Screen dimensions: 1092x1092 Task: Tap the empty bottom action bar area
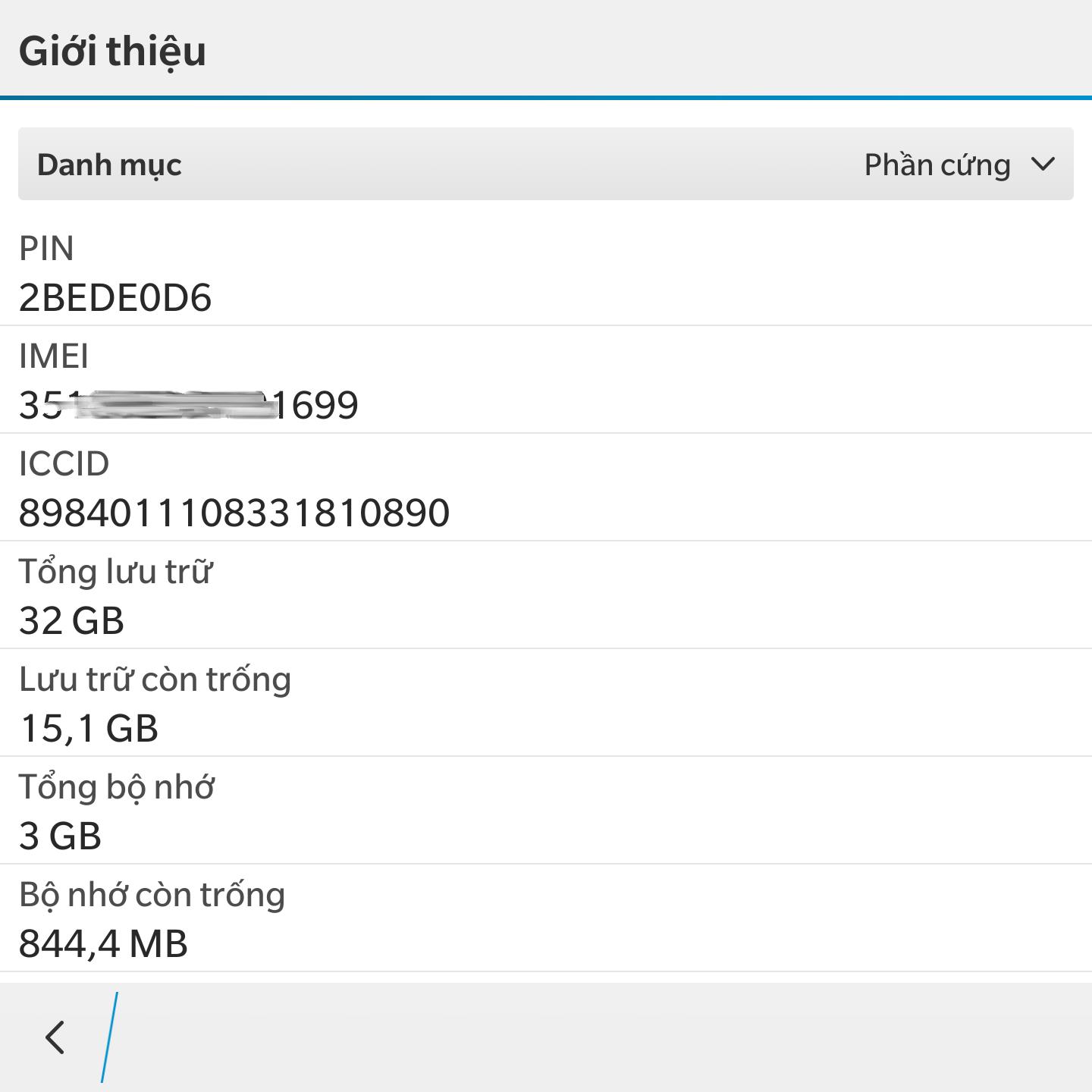[607, 1037]
